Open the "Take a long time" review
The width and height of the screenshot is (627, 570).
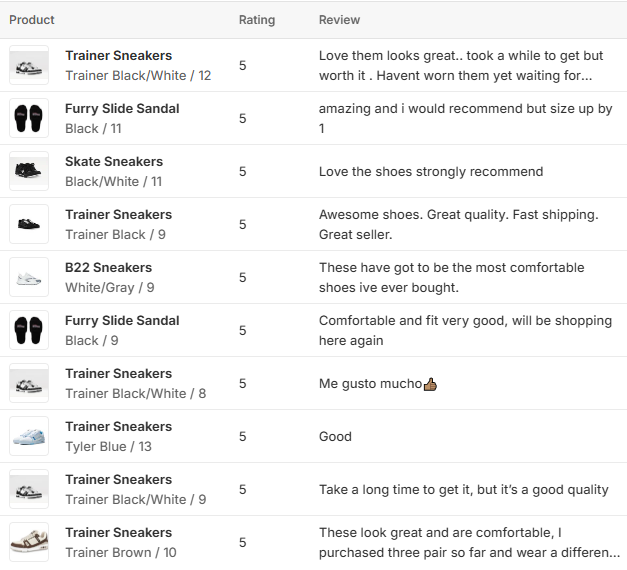point(463,490)
